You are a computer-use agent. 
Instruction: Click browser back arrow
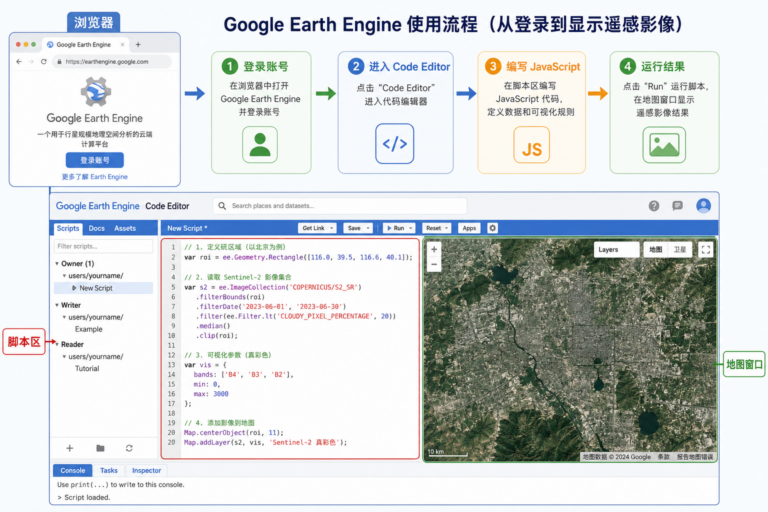(x=19, y=62)
